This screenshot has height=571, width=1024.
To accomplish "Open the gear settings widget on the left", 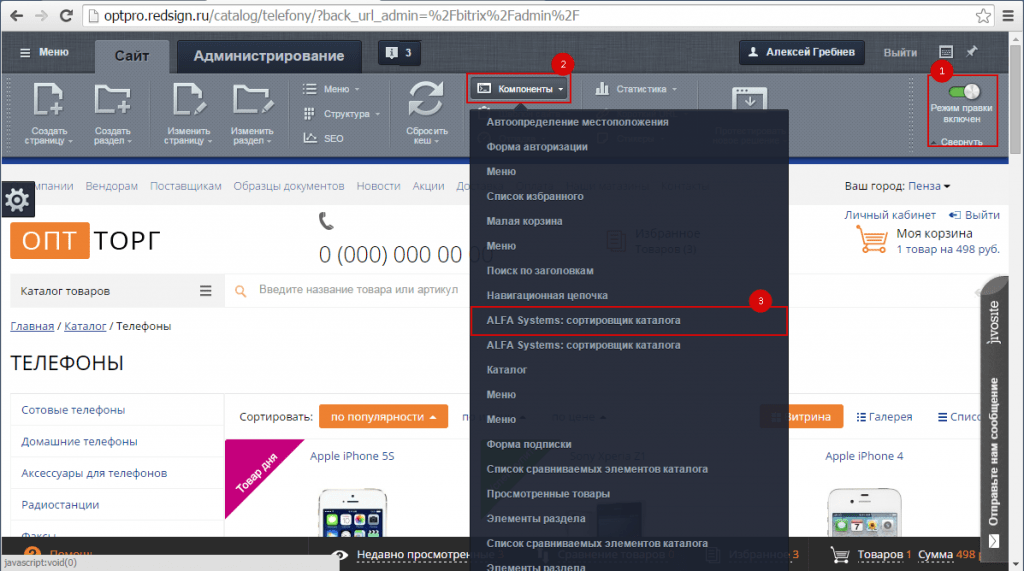I will 17,200.
